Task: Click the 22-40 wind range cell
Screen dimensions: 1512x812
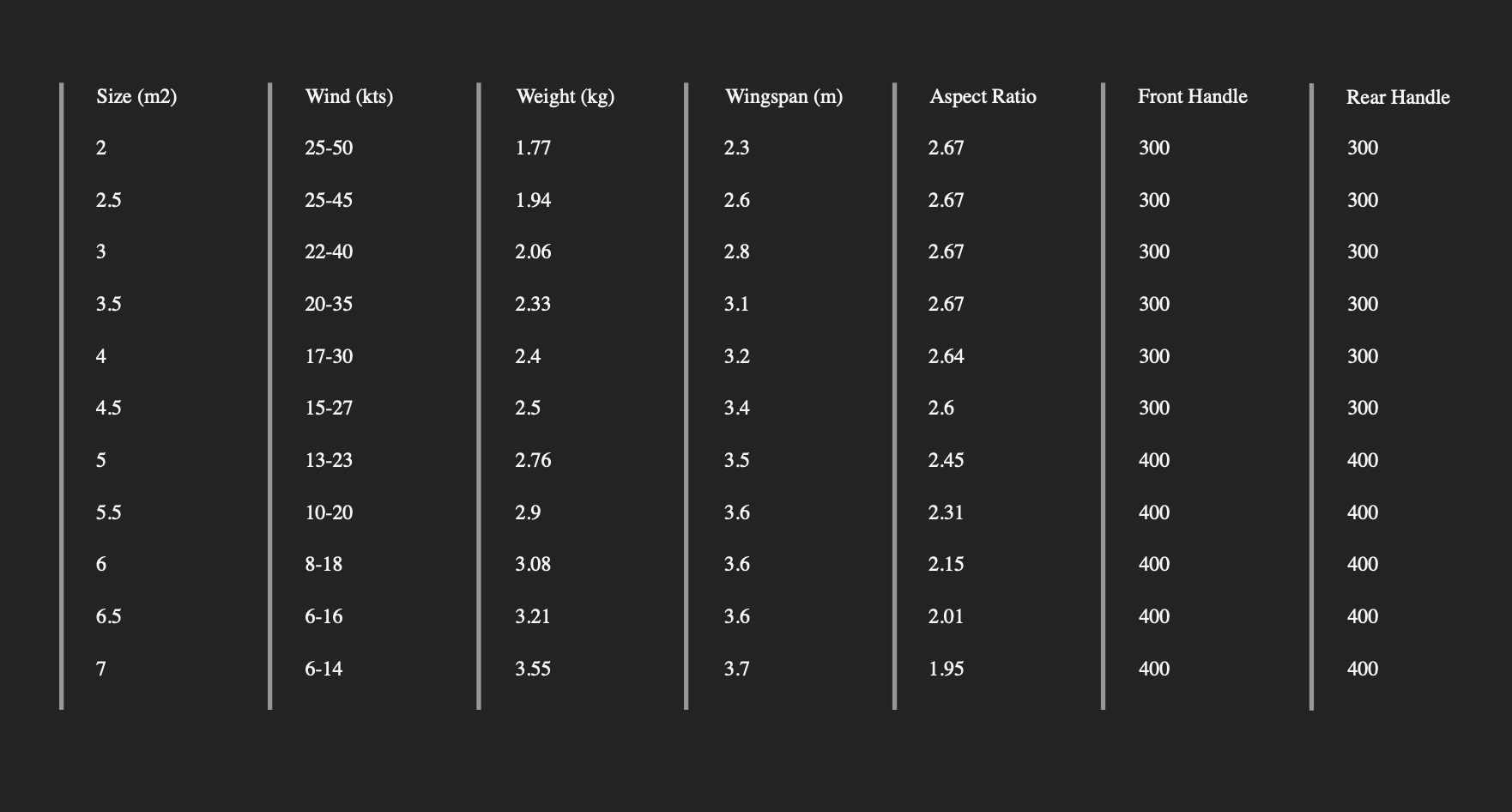Action: (329, 251)
